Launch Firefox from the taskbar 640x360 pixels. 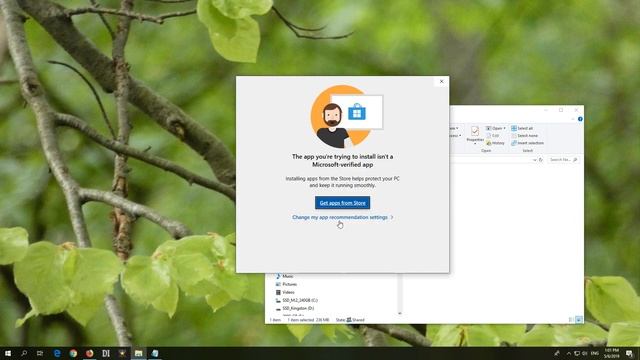(89, 353)
